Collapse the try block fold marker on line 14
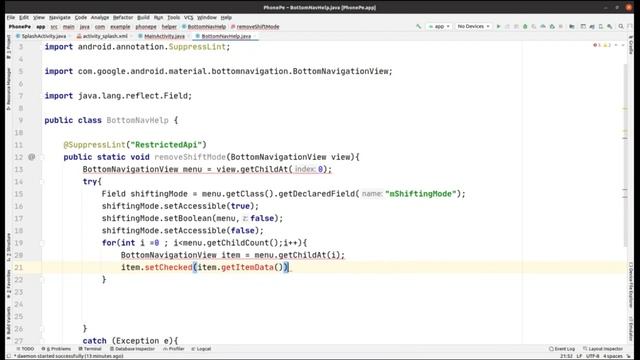The height and width of the screenshot is (360, 640). 42,182
